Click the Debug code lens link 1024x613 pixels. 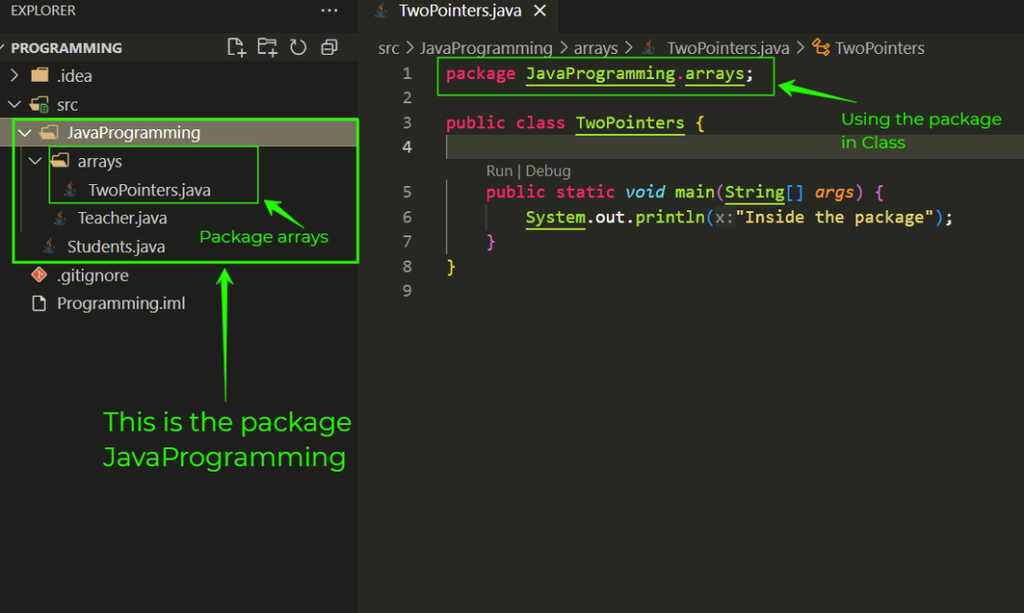pyautogui.click(x=548, y=171)
